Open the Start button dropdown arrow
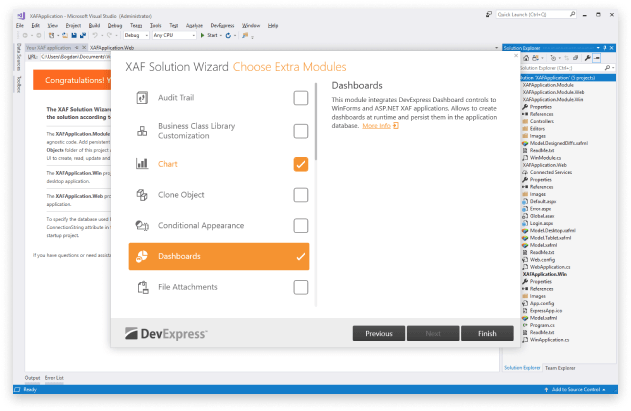This screenshot has width=631, height=411. 221,36
